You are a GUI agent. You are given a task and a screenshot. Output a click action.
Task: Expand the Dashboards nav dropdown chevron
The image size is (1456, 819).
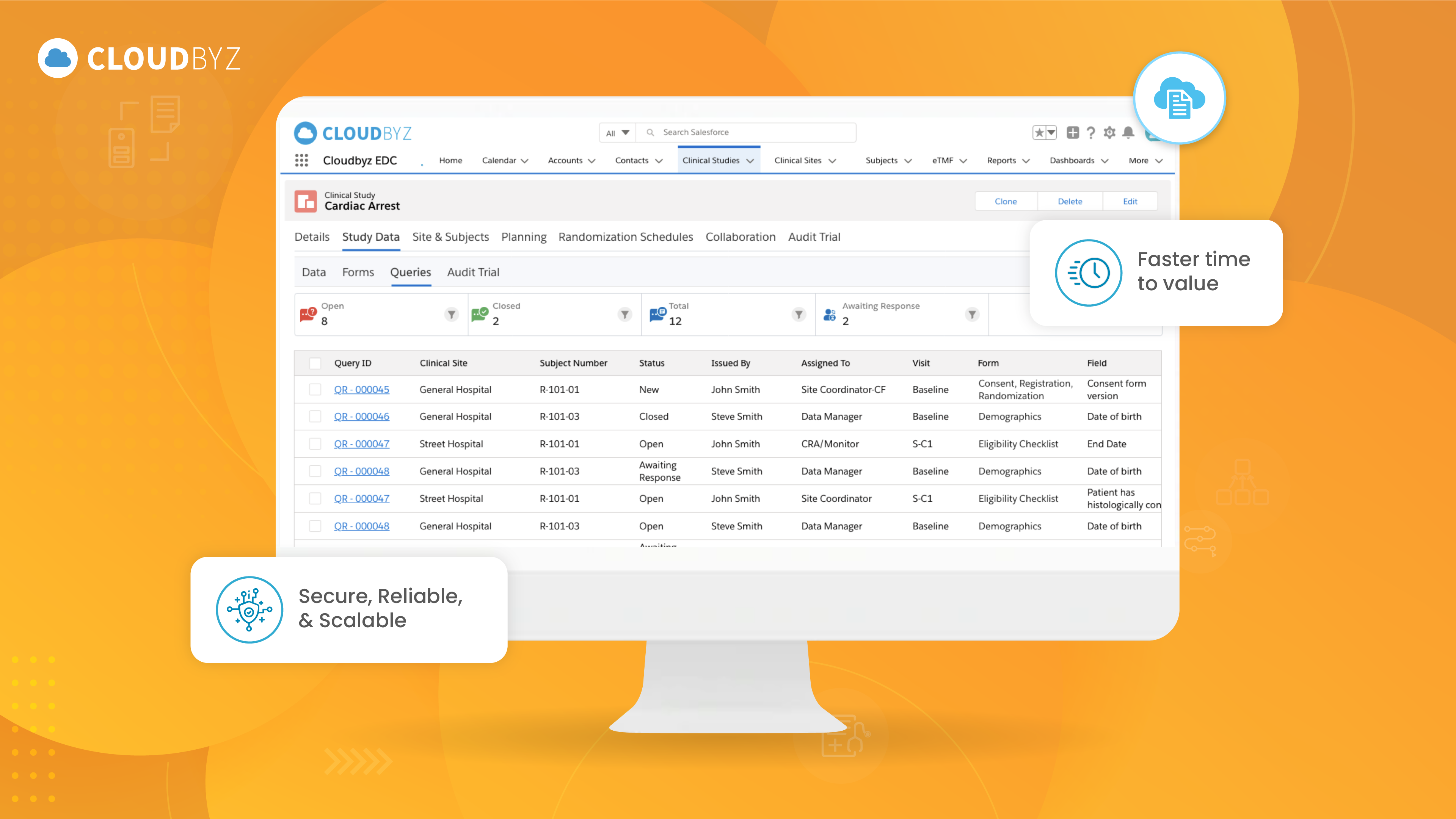1105,161
